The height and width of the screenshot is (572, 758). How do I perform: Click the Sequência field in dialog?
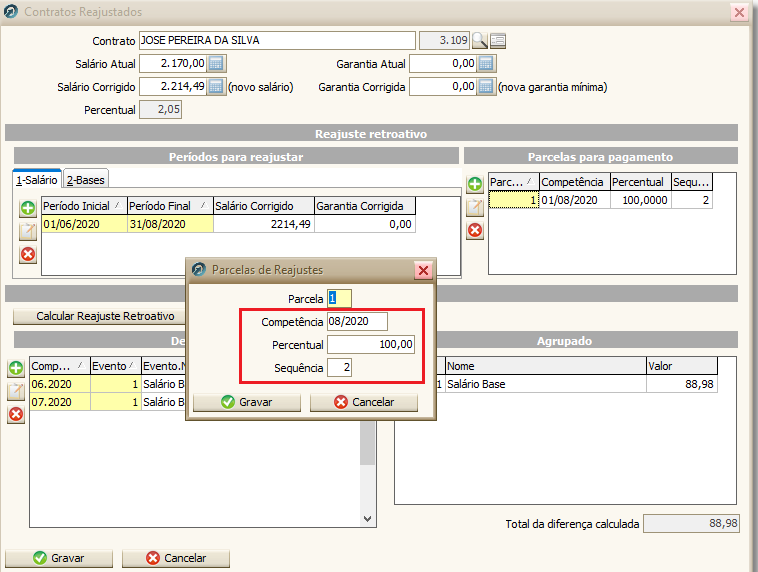click(339, 367)
